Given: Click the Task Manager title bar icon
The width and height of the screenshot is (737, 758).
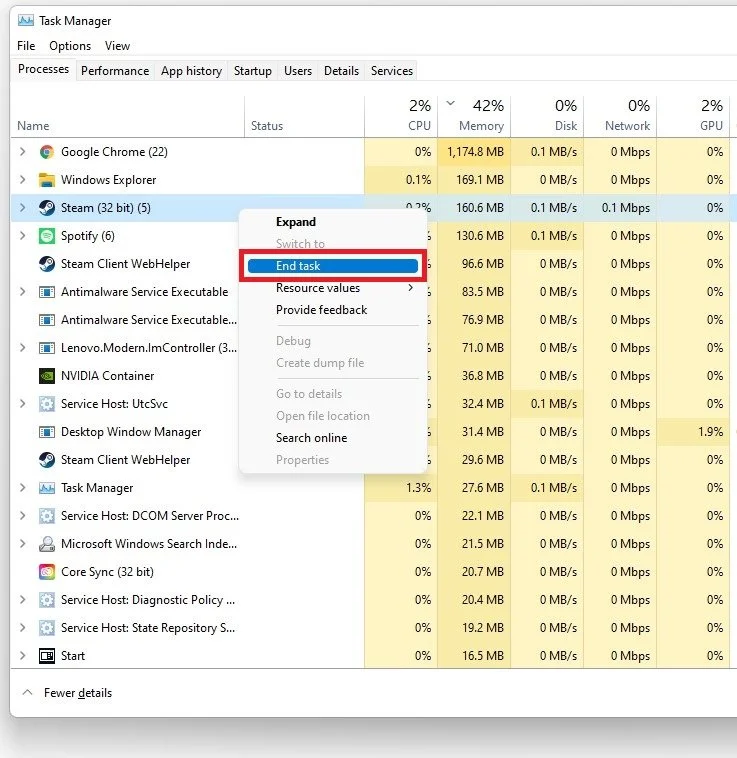Looking at the screenshot, I should pos(26,20).
